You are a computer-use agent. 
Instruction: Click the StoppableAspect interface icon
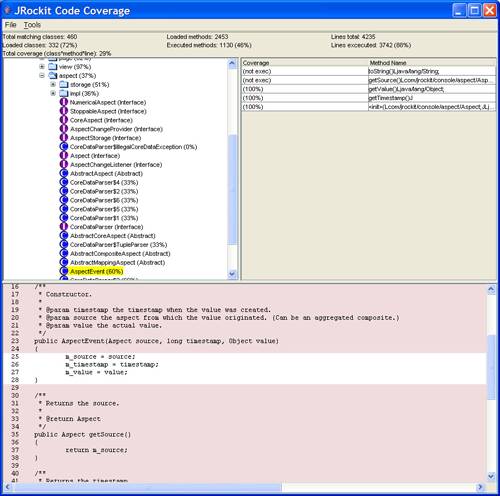click(x=64, y=111)
